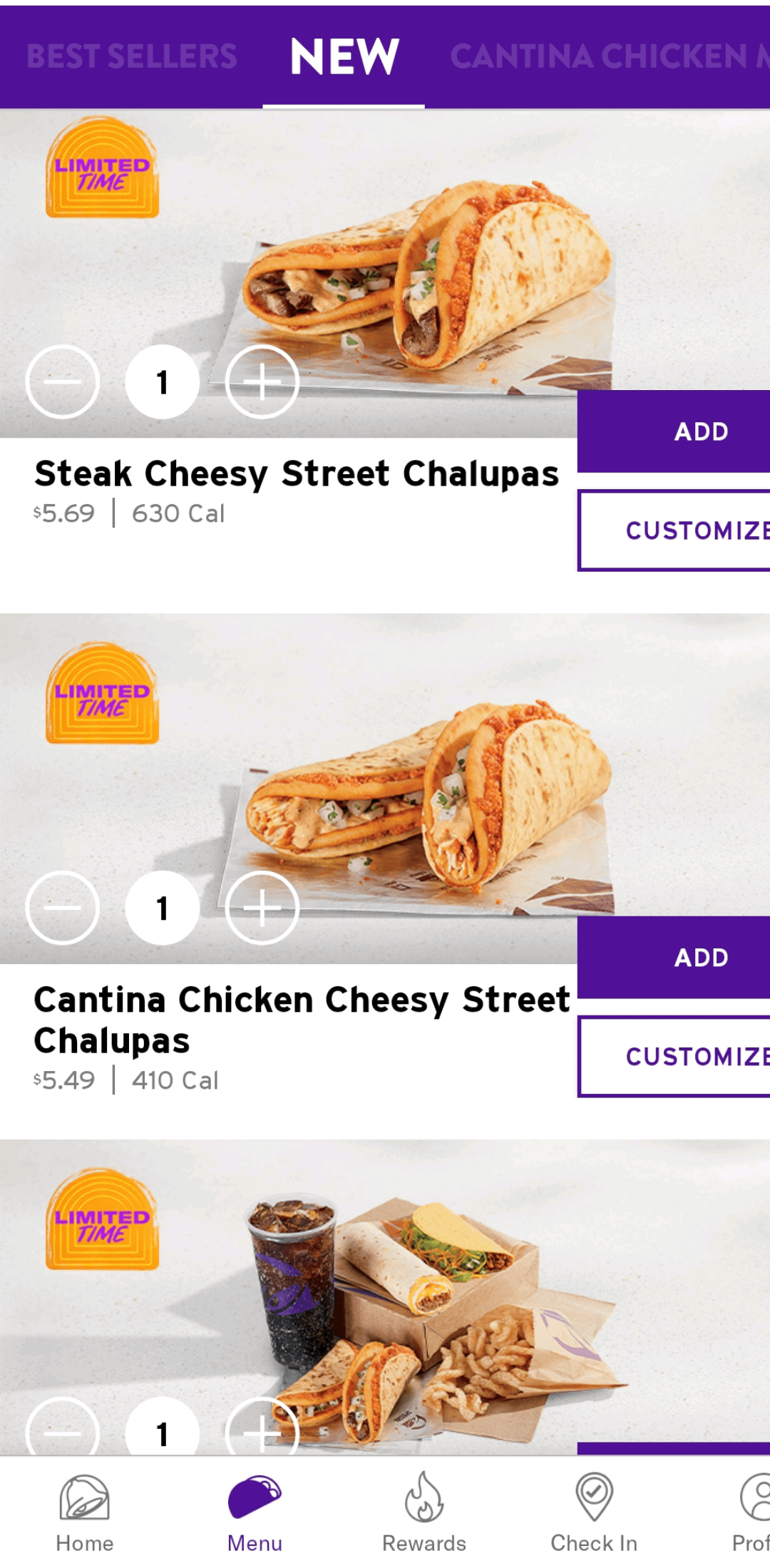Image resolution: width=770 pixels, height=1568 pixels.
Task: Select the NEW tab
Action: point(344,56)
